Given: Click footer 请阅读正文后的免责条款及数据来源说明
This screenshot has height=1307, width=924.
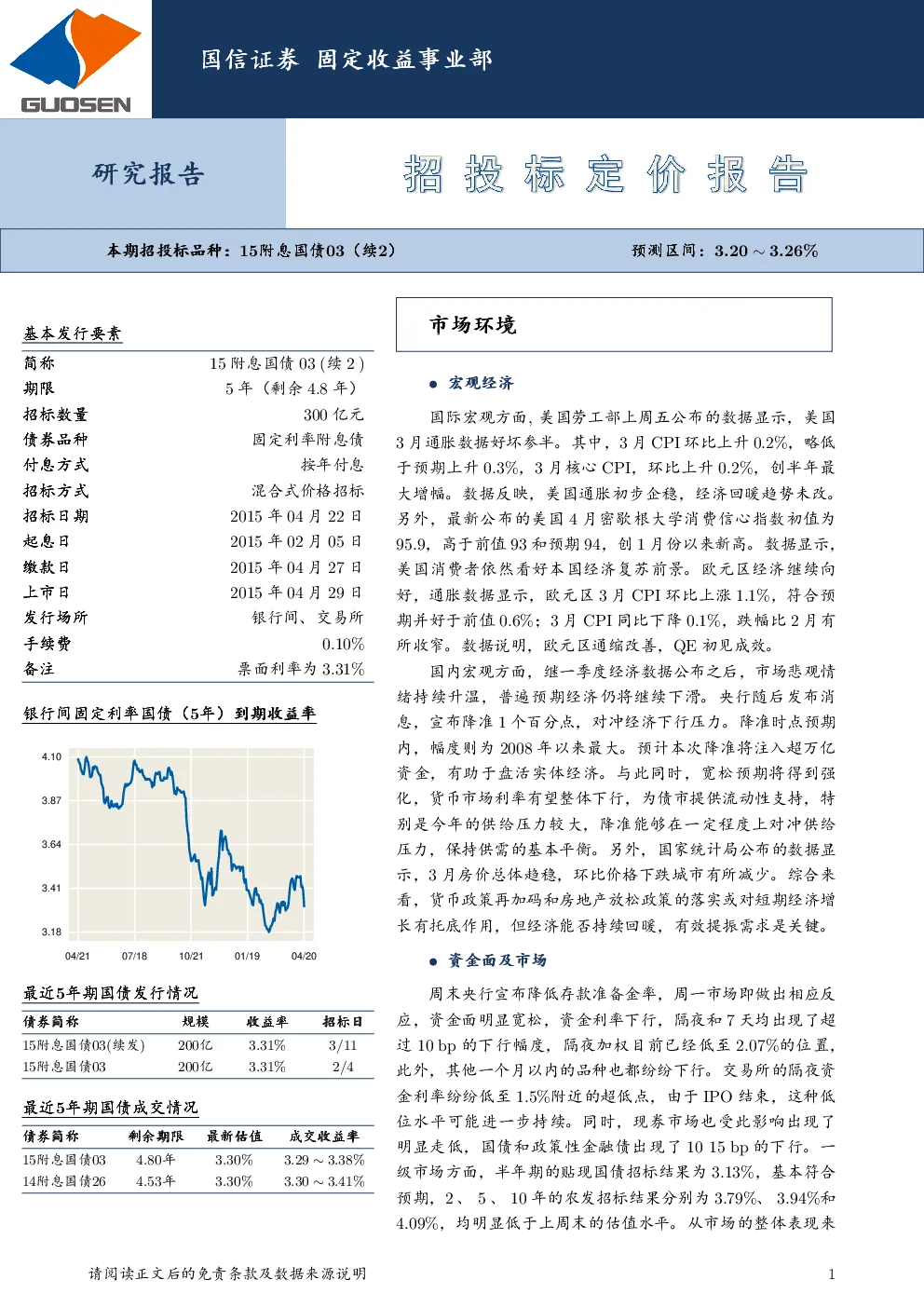Looking at the screenshot, I should [x=227, y=1273].
